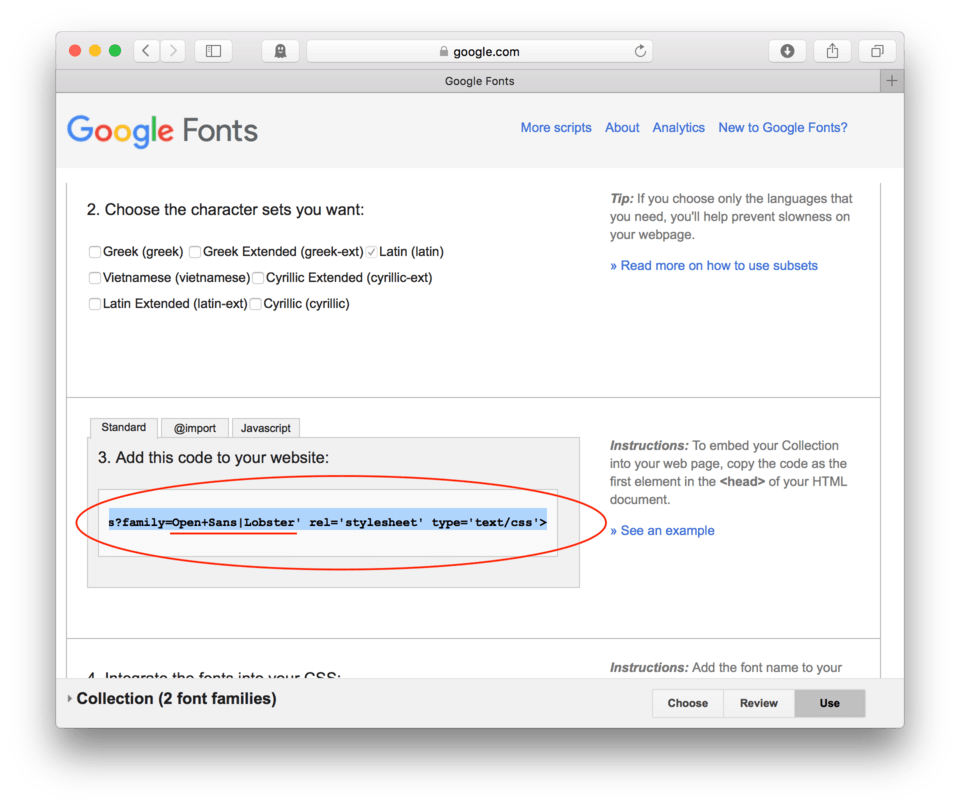The image size is (960, 808).
Task: Check the Vietnamese (vietnamese) option
Action: pos(95,278)
